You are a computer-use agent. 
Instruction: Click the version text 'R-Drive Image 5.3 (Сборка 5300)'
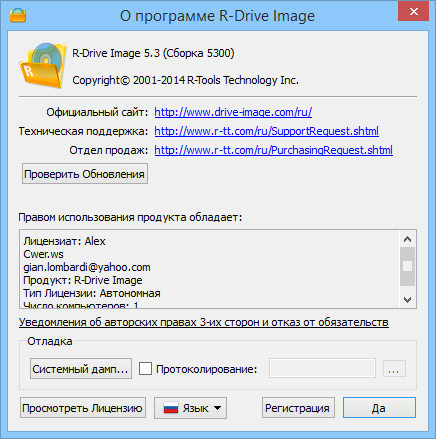(x=153, y=53)
